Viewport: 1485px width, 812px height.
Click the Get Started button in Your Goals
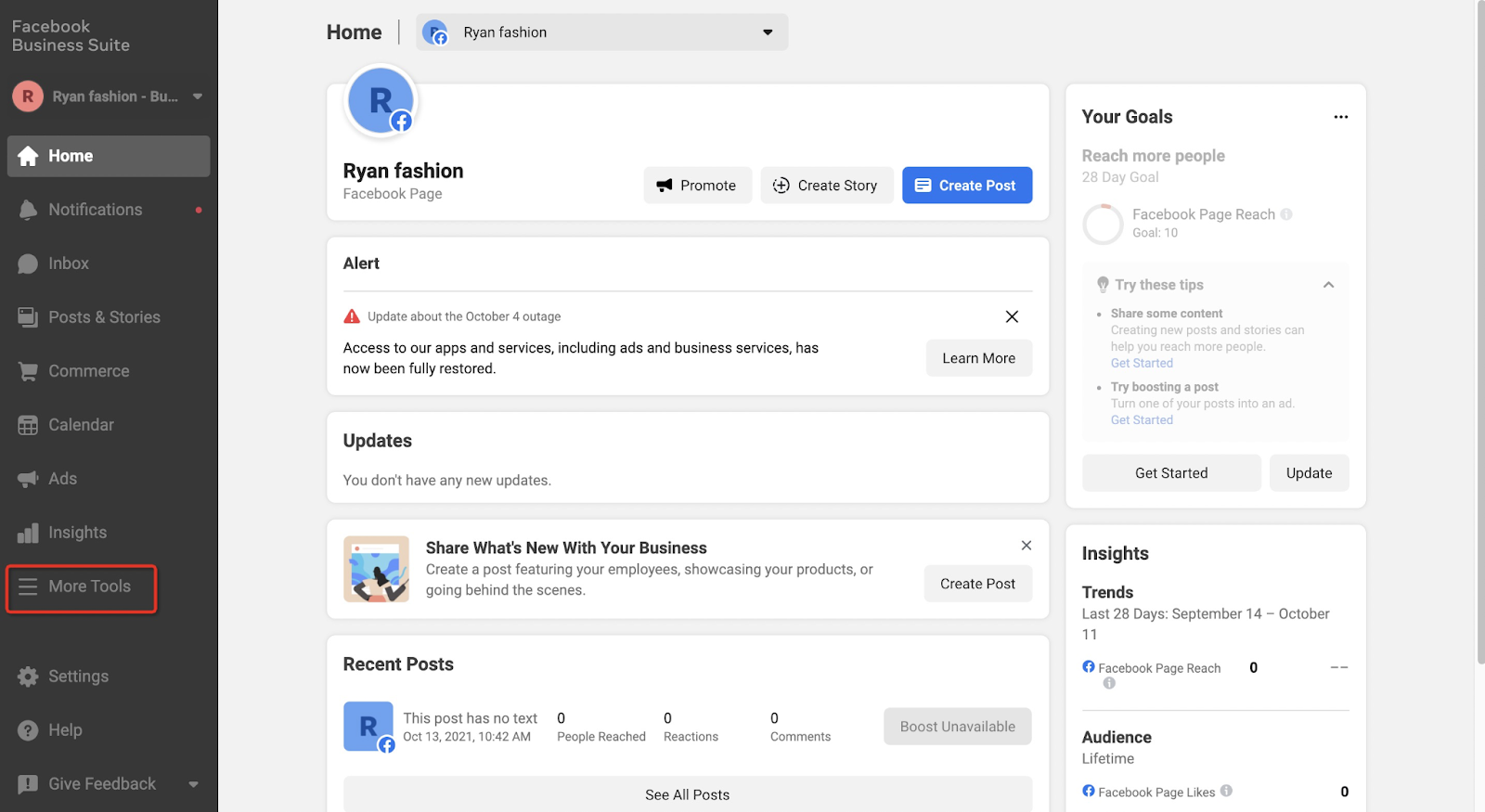pos(1171,473)
